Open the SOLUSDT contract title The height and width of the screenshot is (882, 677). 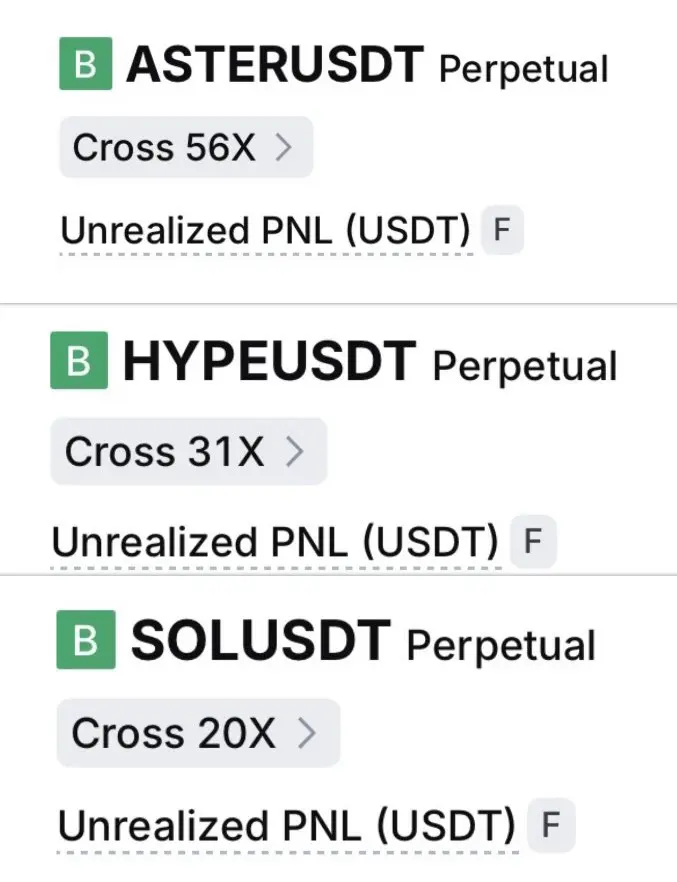click(260, 640)
